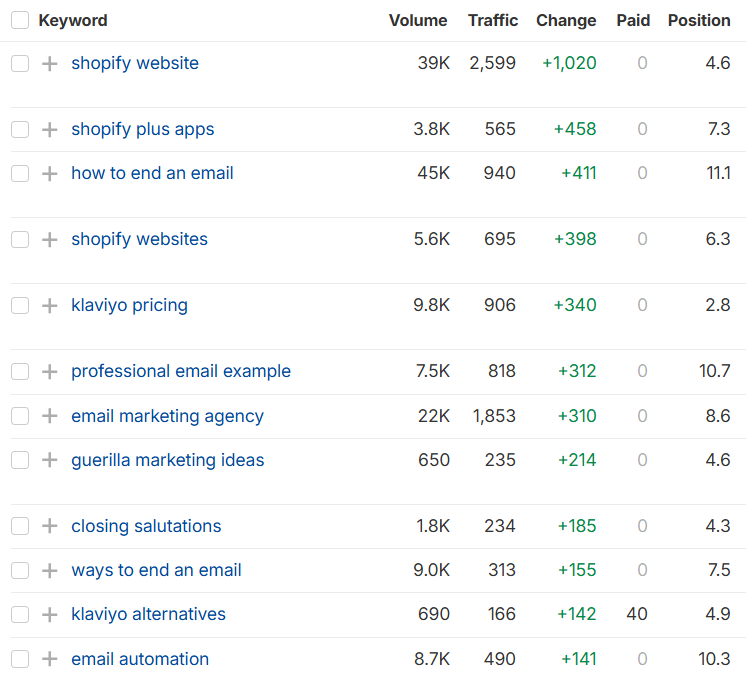Click plus icon for ways to end an email

[x=49, y=570]
